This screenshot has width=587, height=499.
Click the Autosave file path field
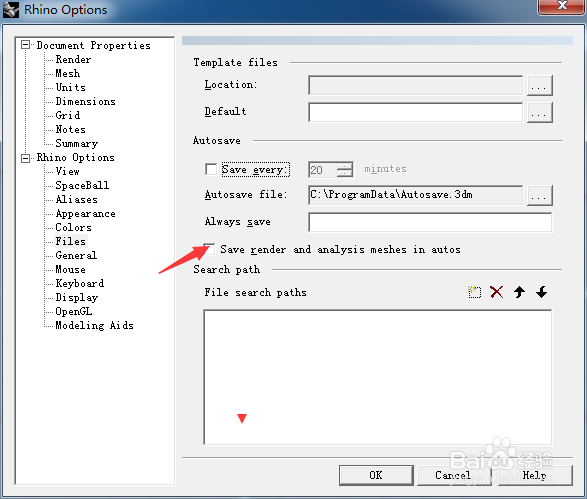pos(416,195)
